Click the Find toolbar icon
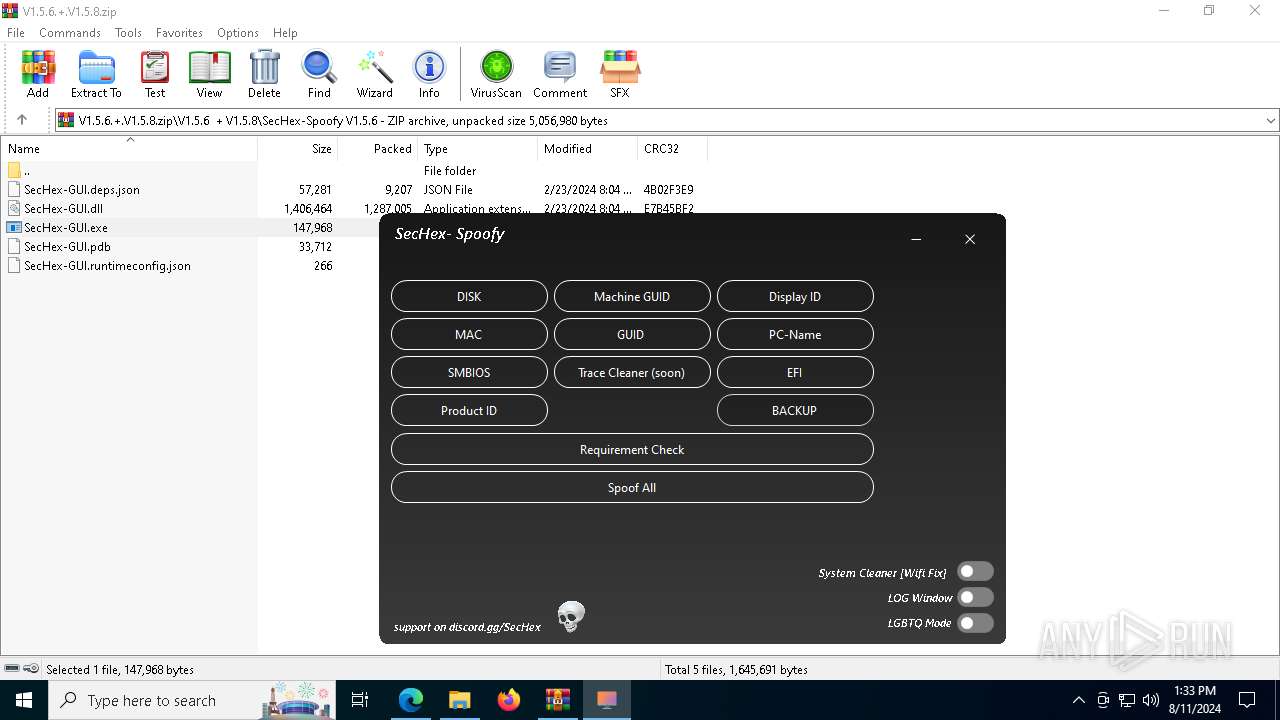This screenshot has width=1280, height=720. (319, 75)
